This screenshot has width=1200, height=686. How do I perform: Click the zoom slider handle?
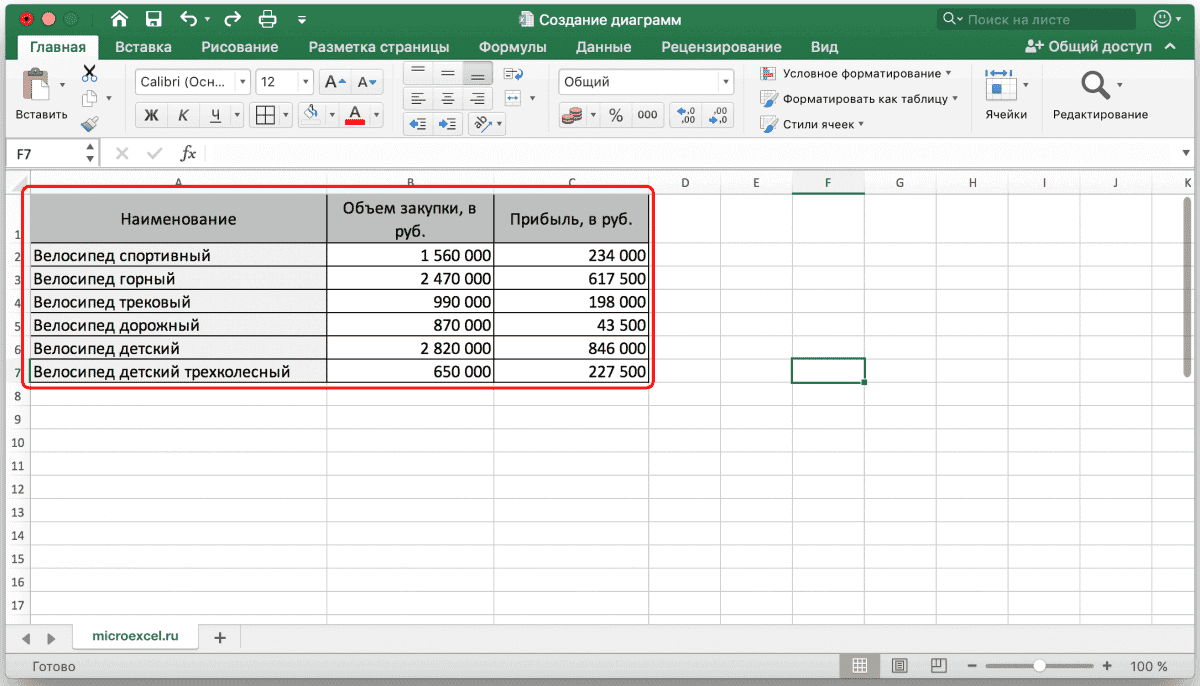click(x=1040, y=666)
